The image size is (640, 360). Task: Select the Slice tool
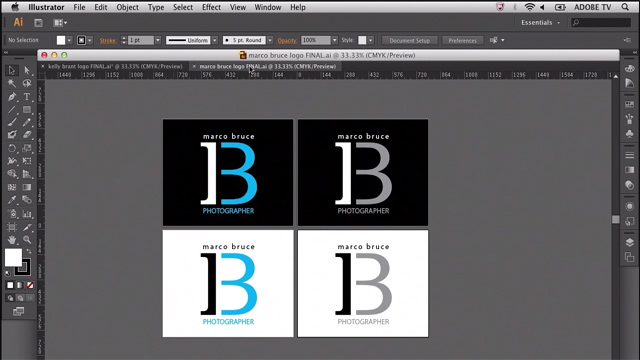27,227
